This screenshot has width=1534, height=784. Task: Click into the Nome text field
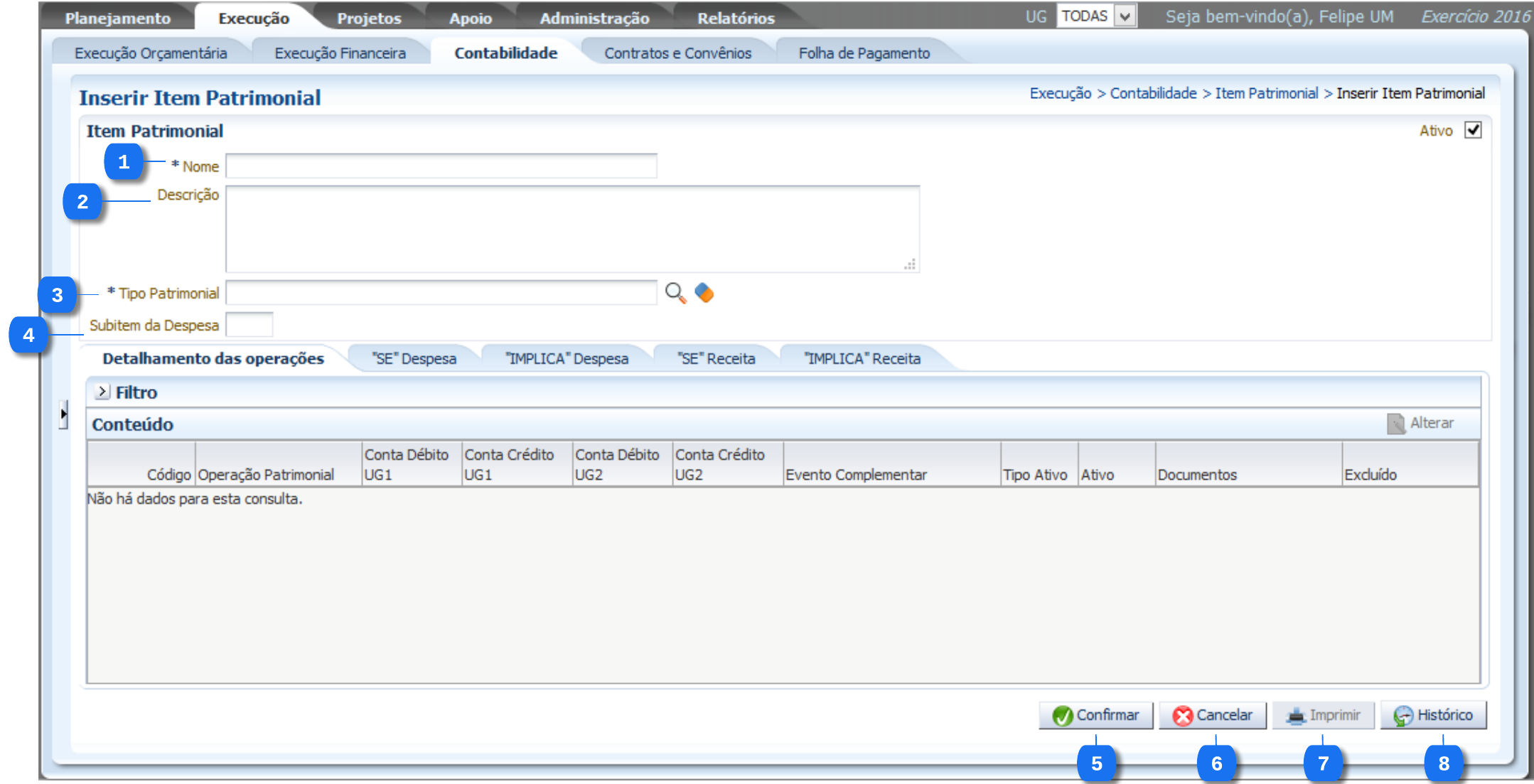tap(441, 166)
